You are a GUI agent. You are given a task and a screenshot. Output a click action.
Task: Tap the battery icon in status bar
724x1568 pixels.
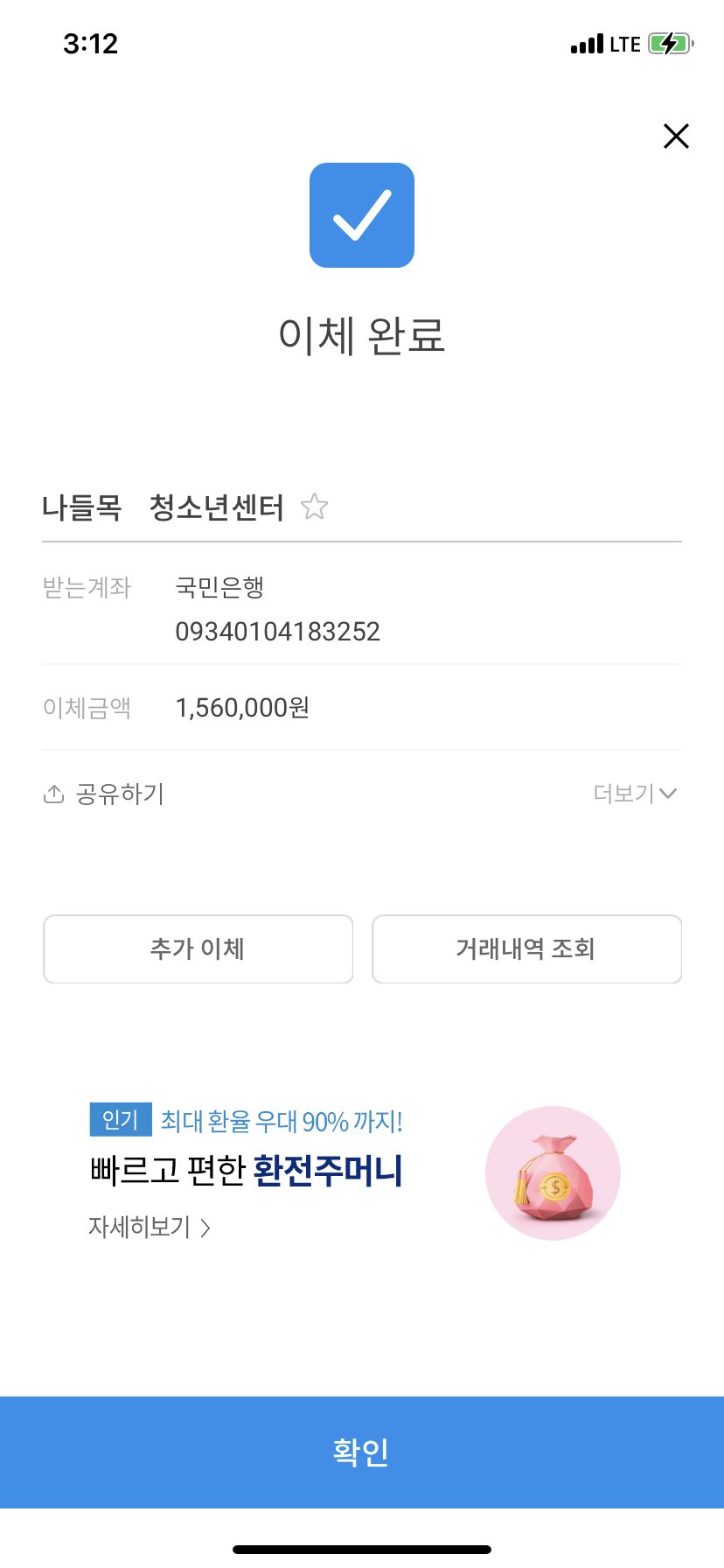pos(671,44)
